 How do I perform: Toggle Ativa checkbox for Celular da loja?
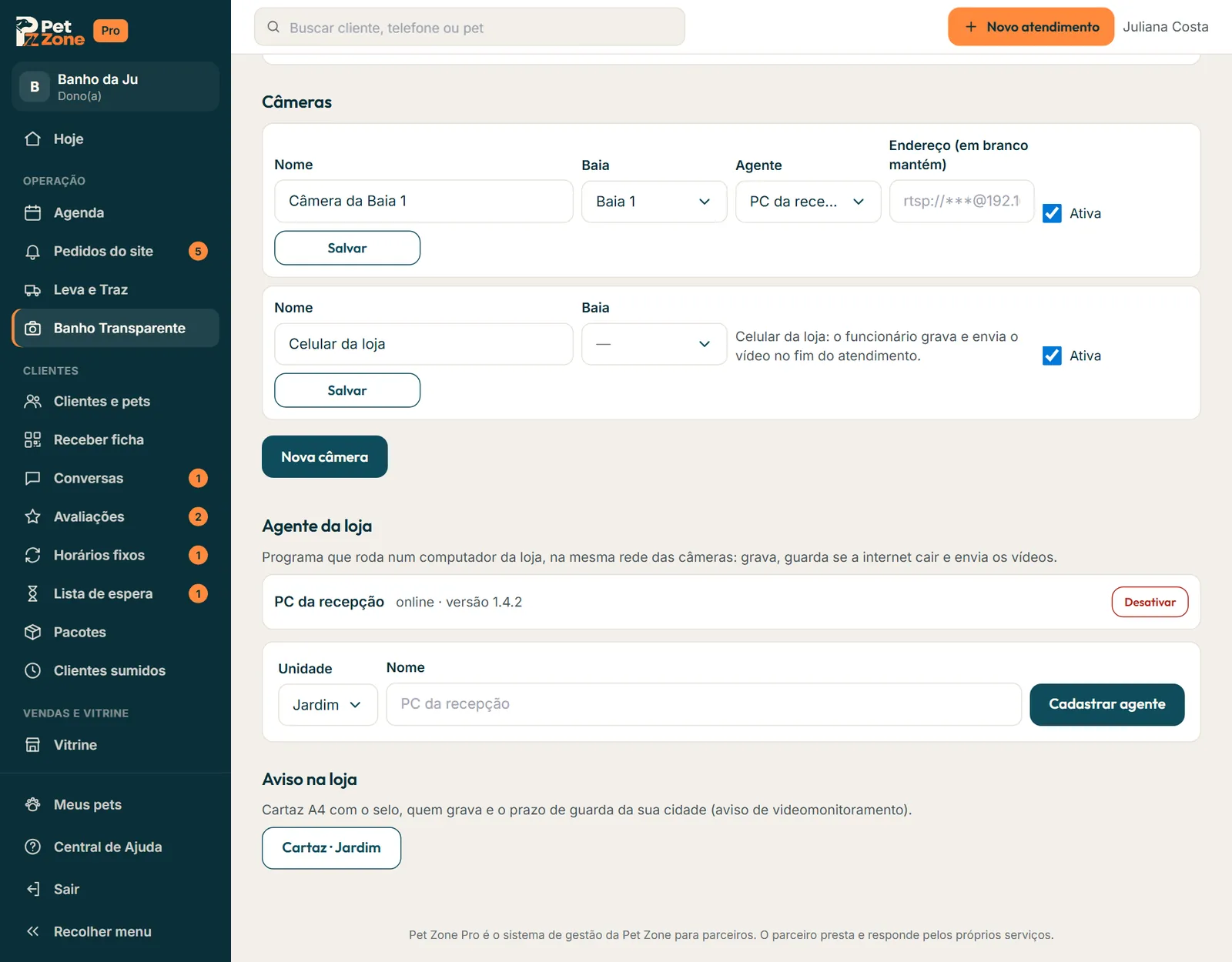point(1052,356)
